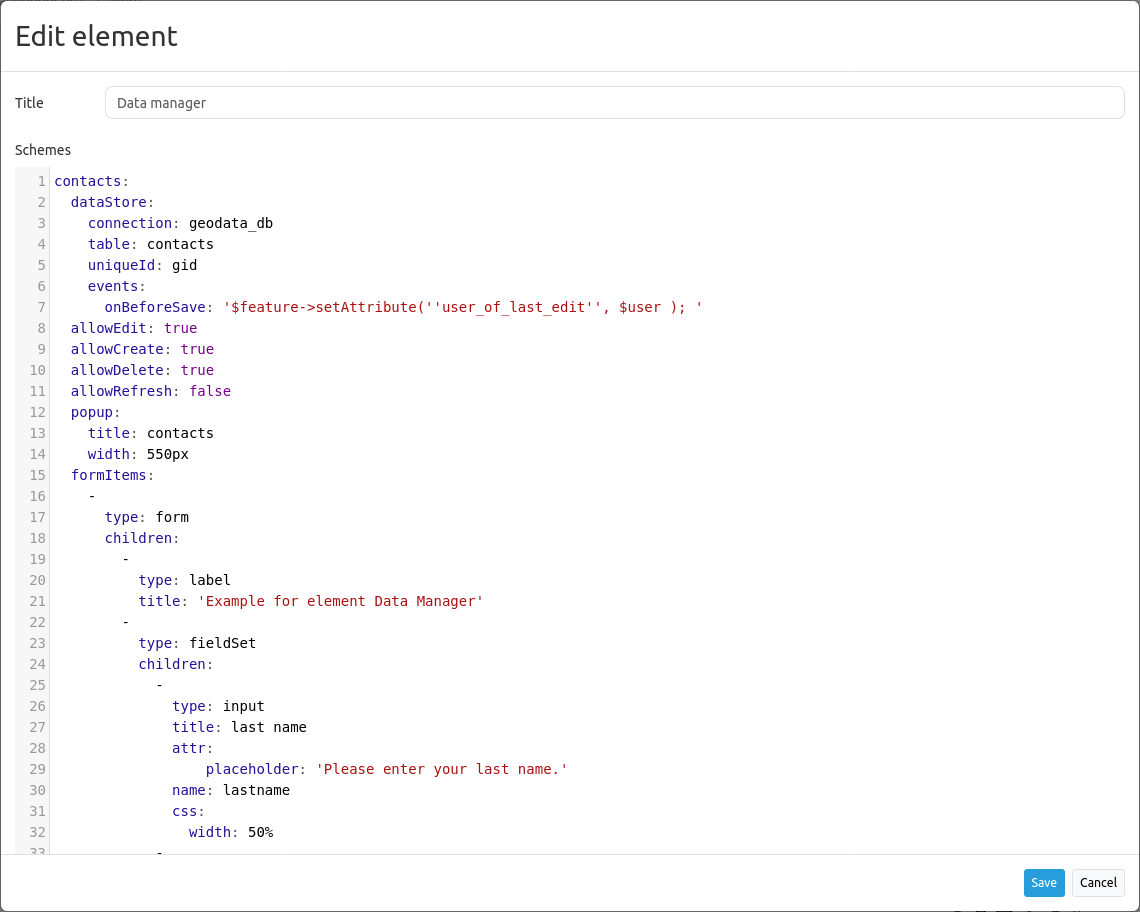Click the allowRefresh false value
This screenshot has height=912, width=1140.
coord(210,392)
